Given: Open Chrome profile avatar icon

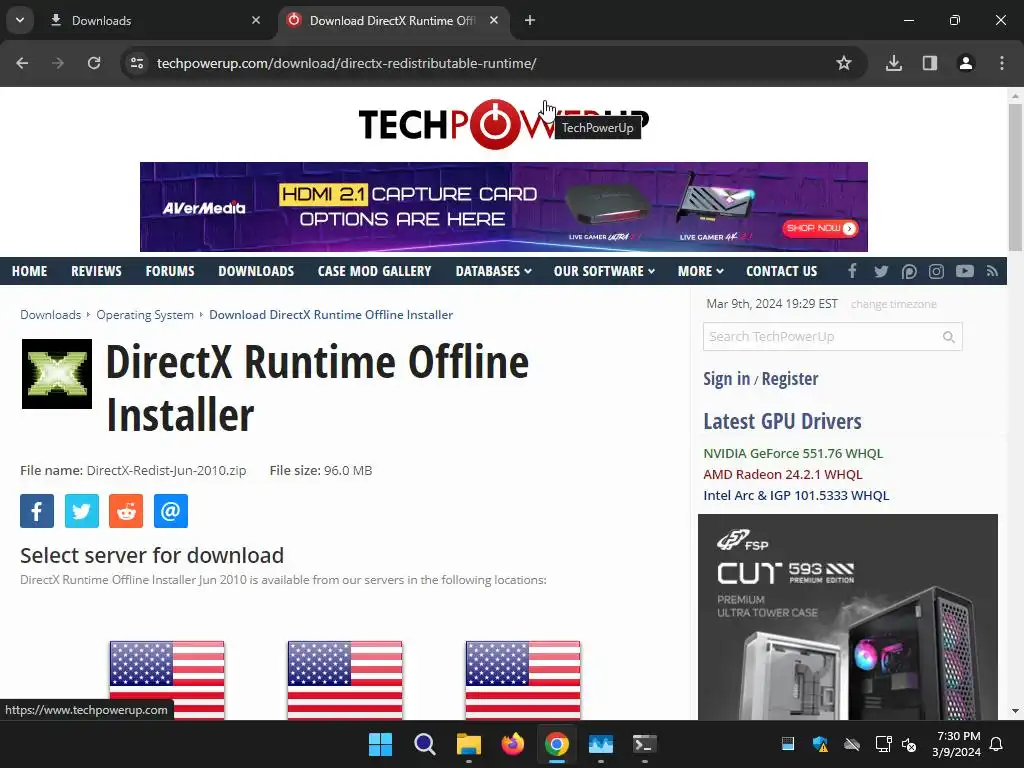Looking at the screenshot, I should coord(966,63).
